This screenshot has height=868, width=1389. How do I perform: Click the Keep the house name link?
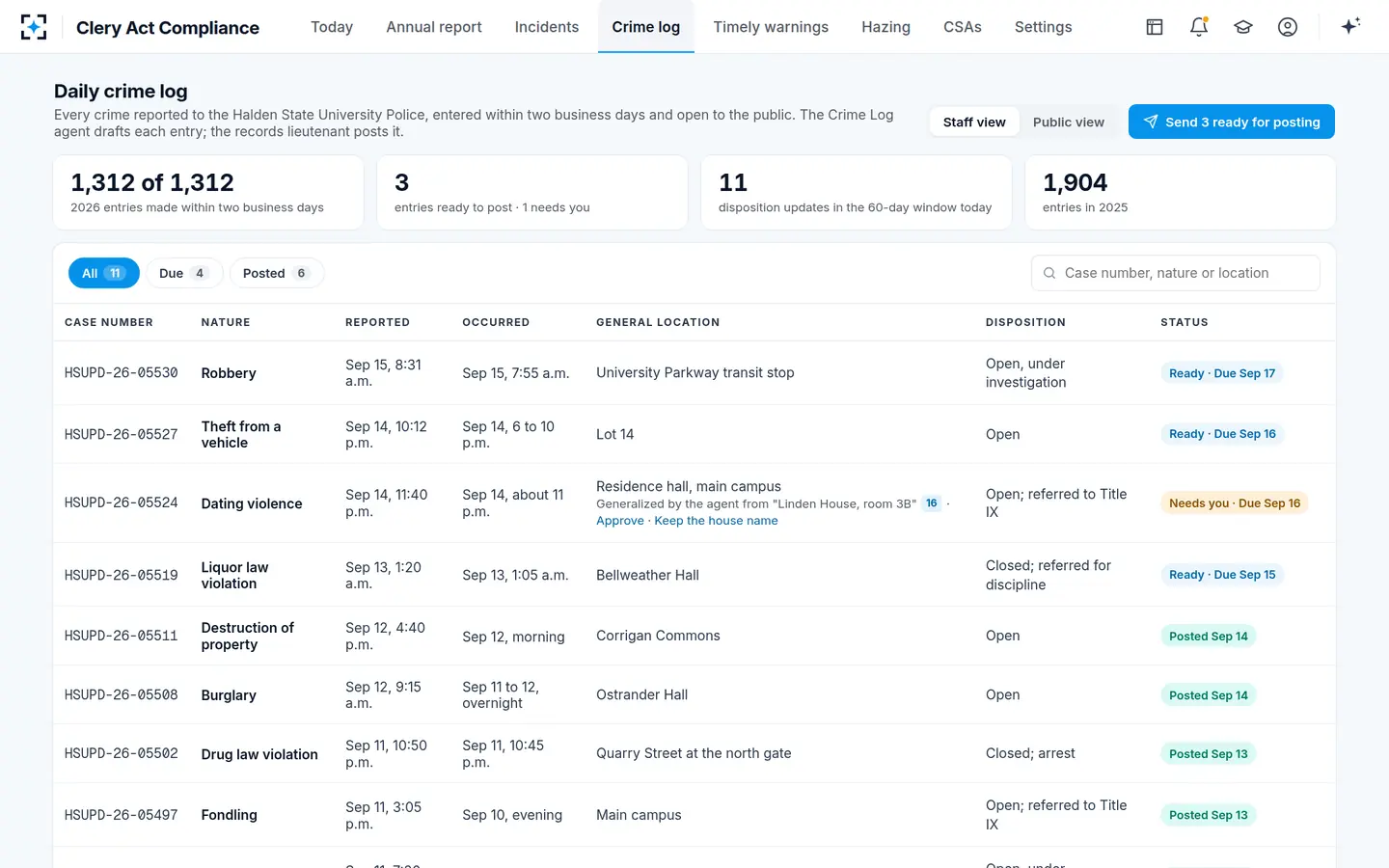[716, 521]
